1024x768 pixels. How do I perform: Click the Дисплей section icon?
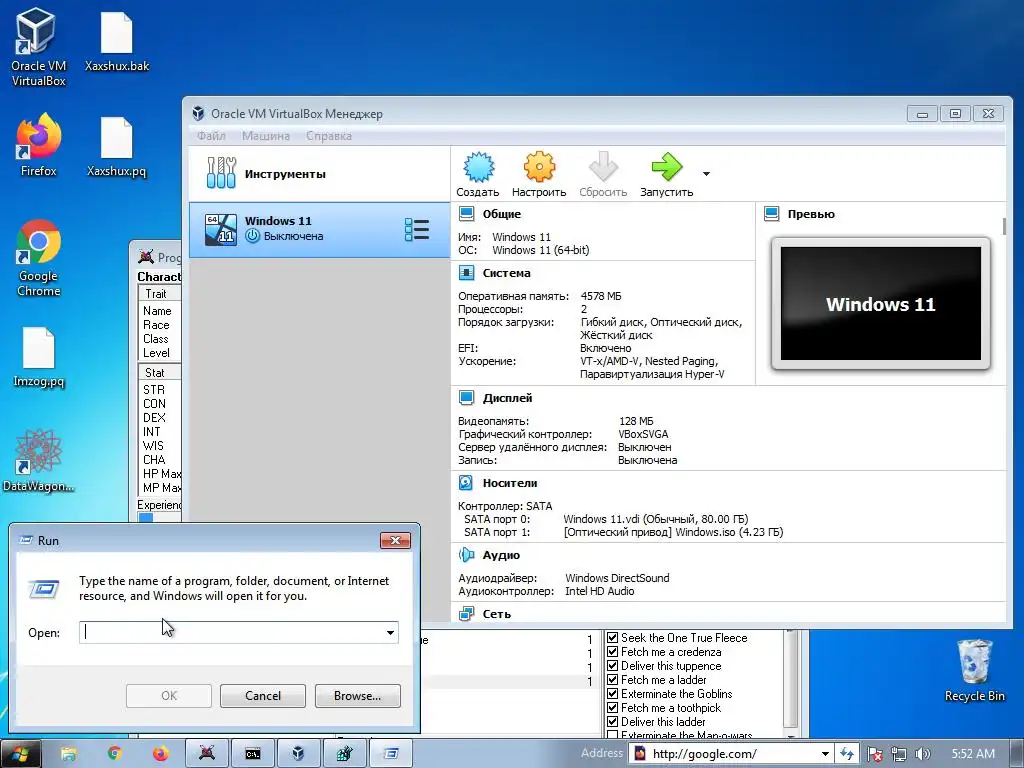[466, 398]
